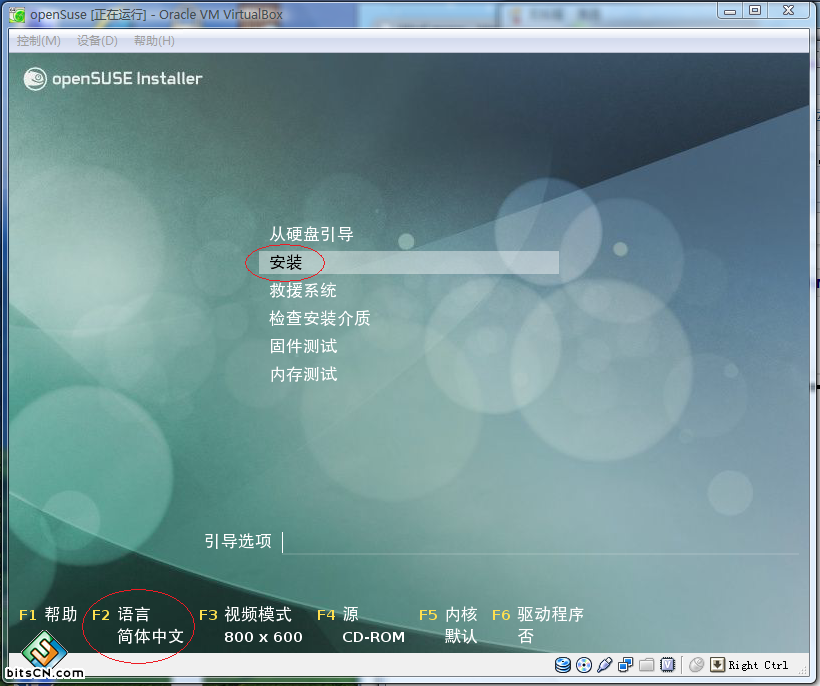Select the 安装 boot entry
This screenshot has height=686, width=820.
[409, 262]
